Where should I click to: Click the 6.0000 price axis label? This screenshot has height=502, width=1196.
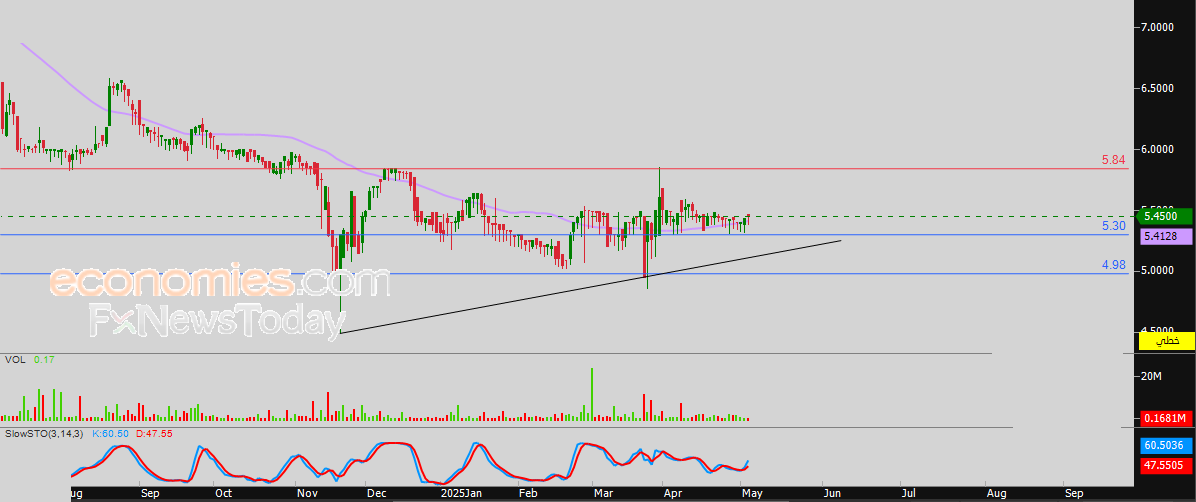(x=1157, y=149)
